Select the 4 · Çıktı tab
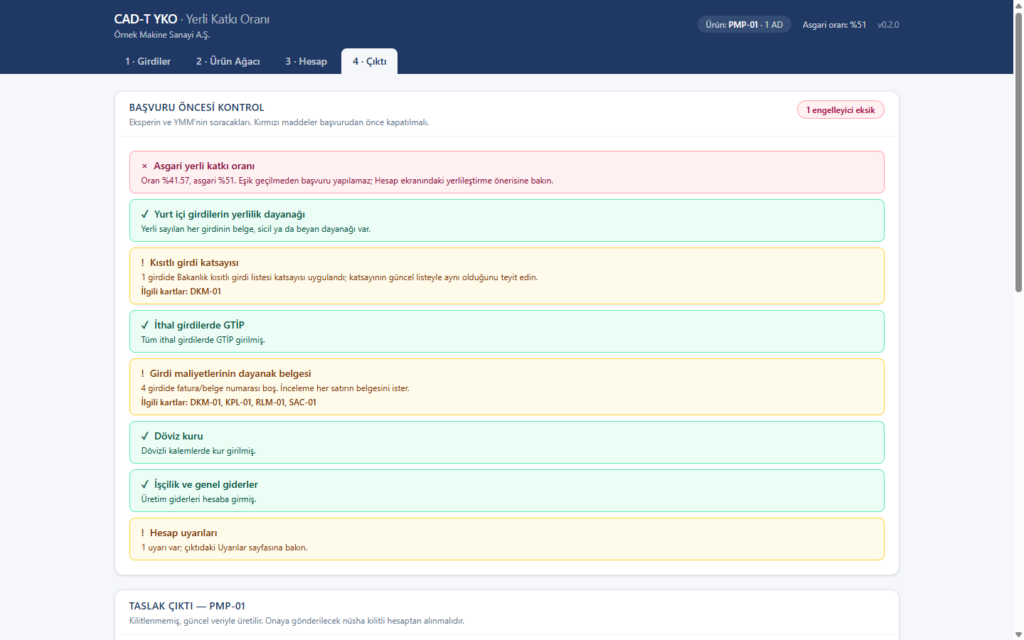The image size is (1024, 640). (369, 61)
